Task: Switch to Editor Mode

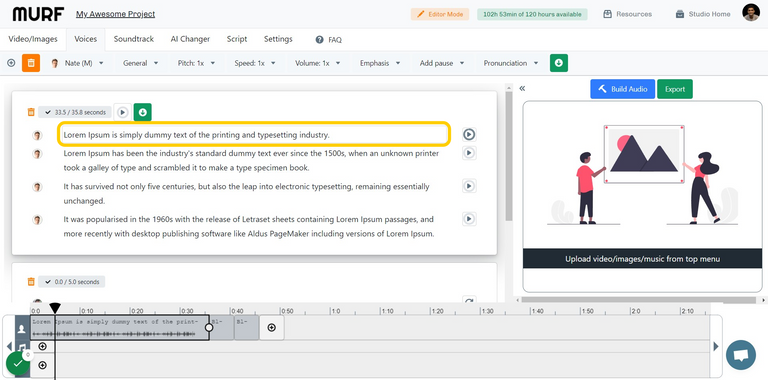Action: (440, 14)
